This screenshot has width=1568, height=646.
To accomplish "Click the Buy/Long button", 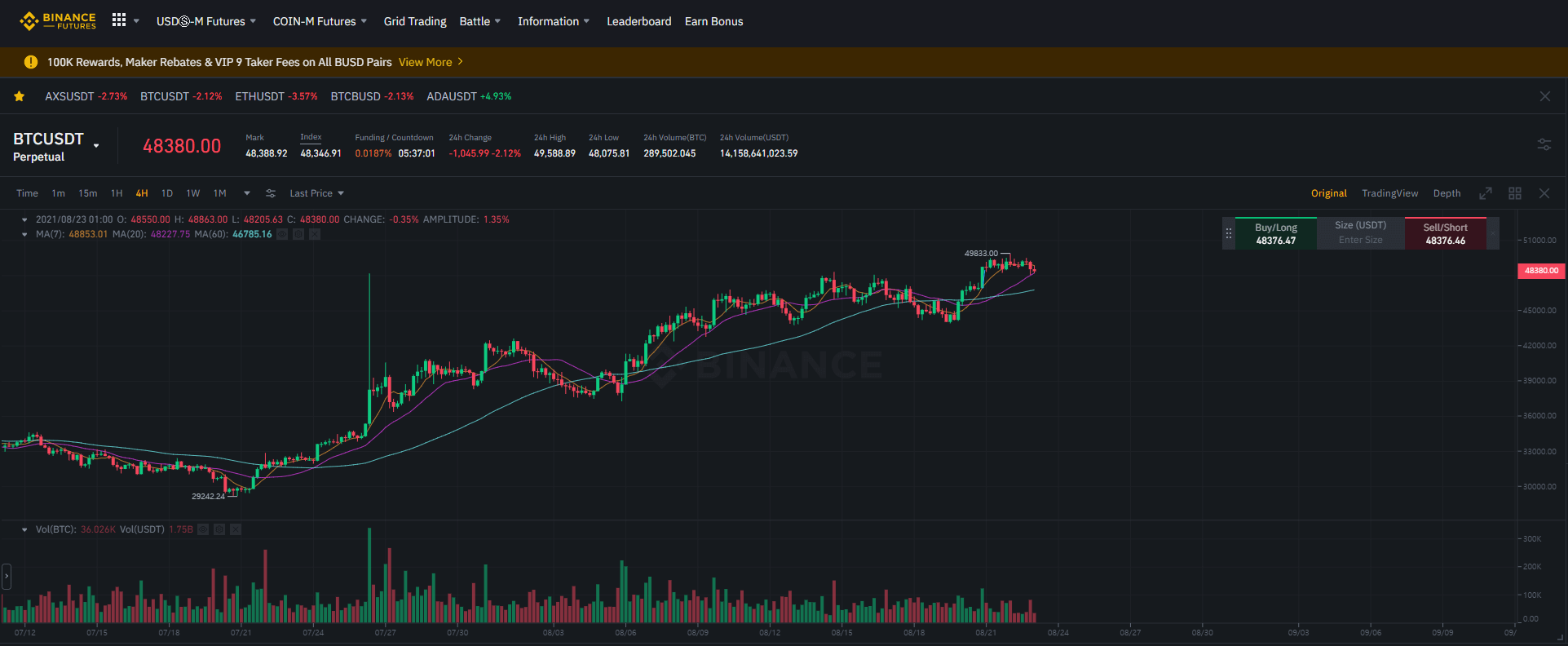I will [1276, 233].
